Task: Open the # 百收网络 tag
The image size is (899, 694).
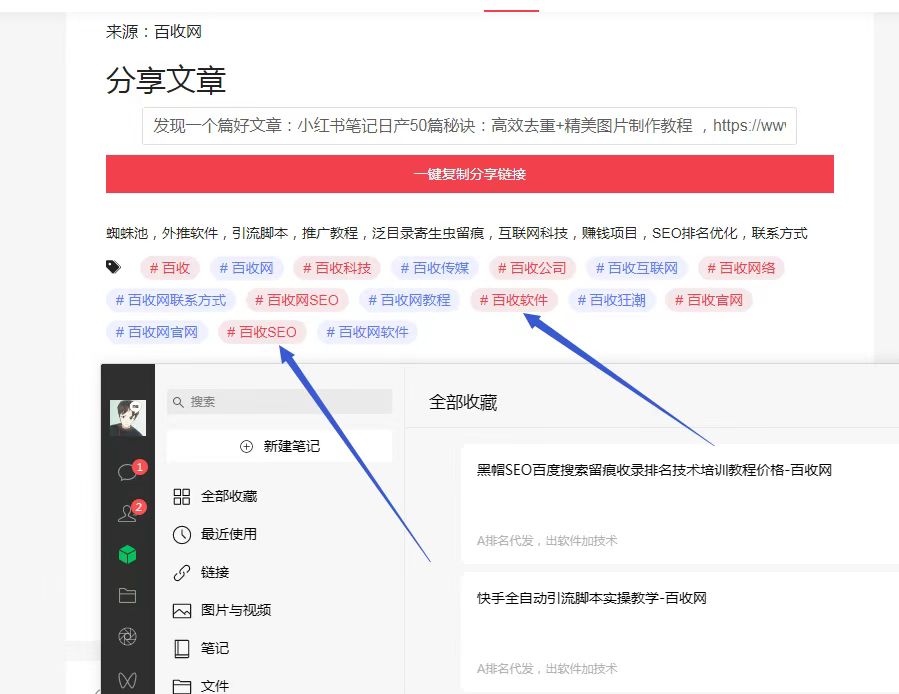Action: point(741,268)
